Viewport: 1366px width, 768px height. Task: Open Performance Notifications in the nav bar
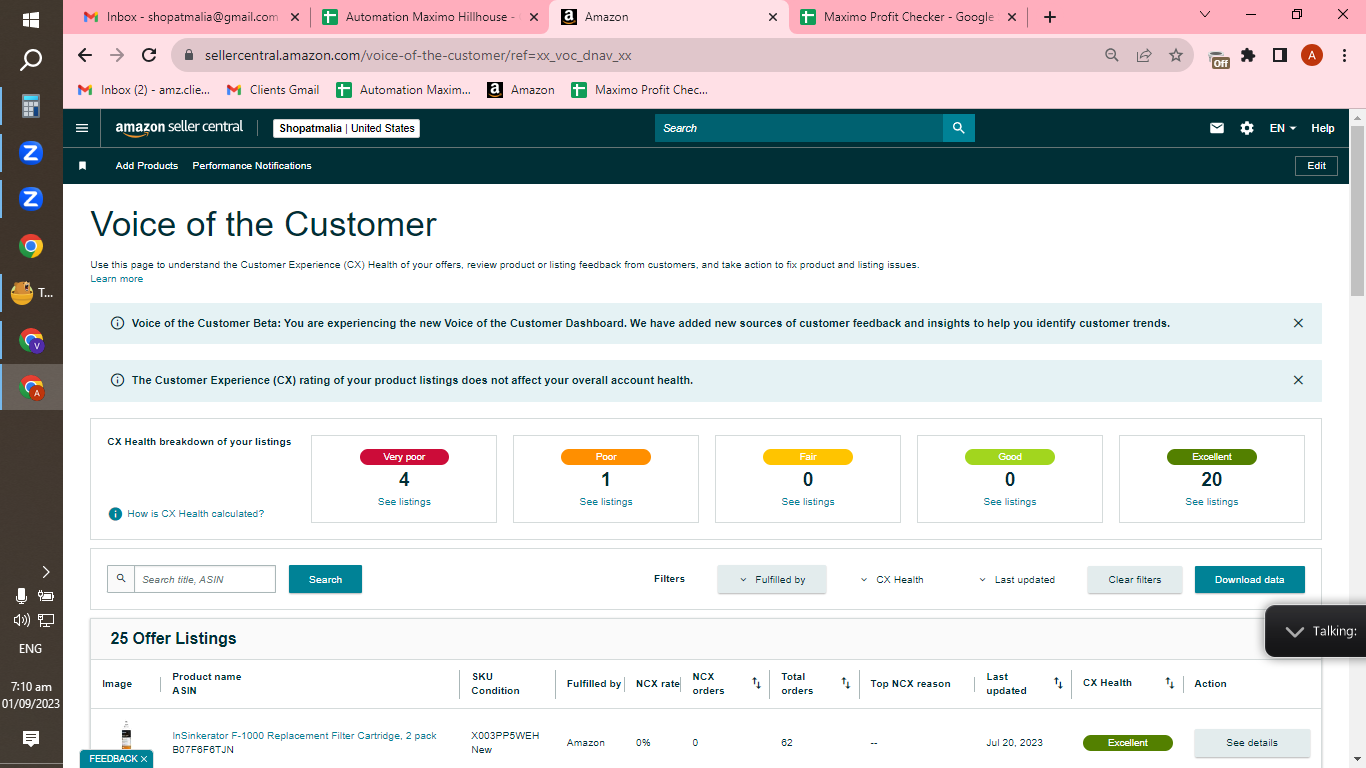coord(252,166)
